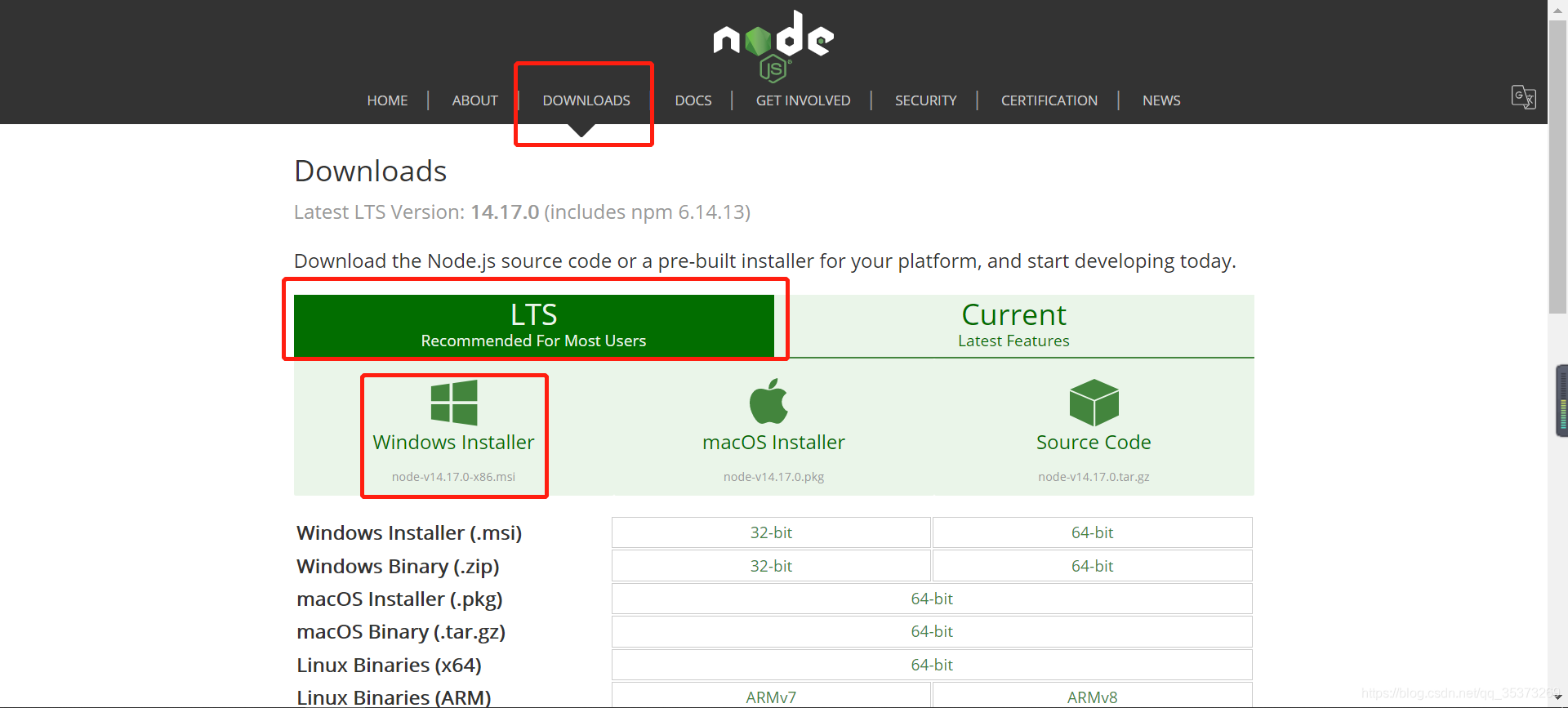Click the macOS Installer (.pkg) row label

point(399,599)
